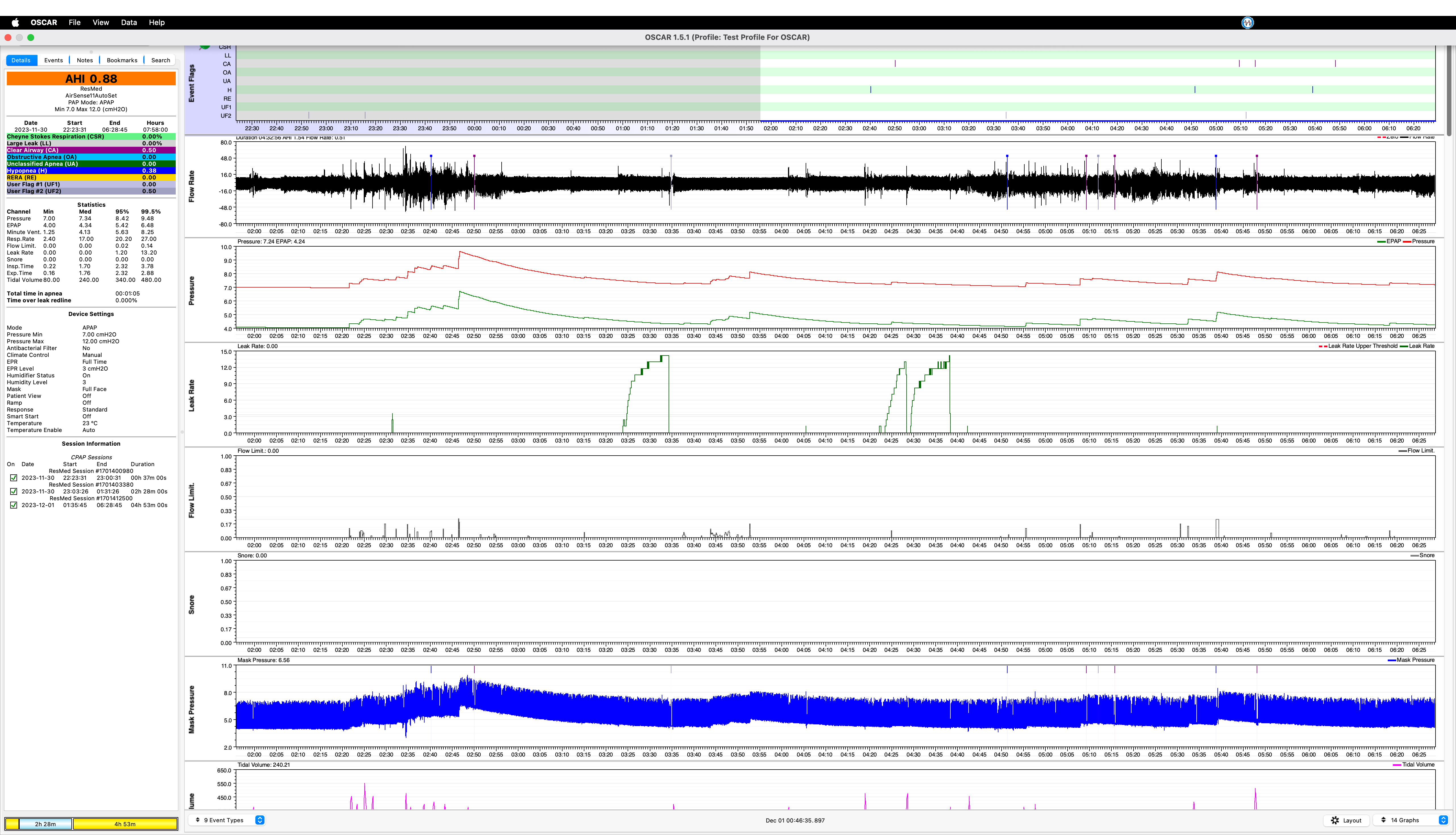The image size is (1456, 835).
Task: Click the 'Pressure Max' setting row
Action: (x=91, y=341)
